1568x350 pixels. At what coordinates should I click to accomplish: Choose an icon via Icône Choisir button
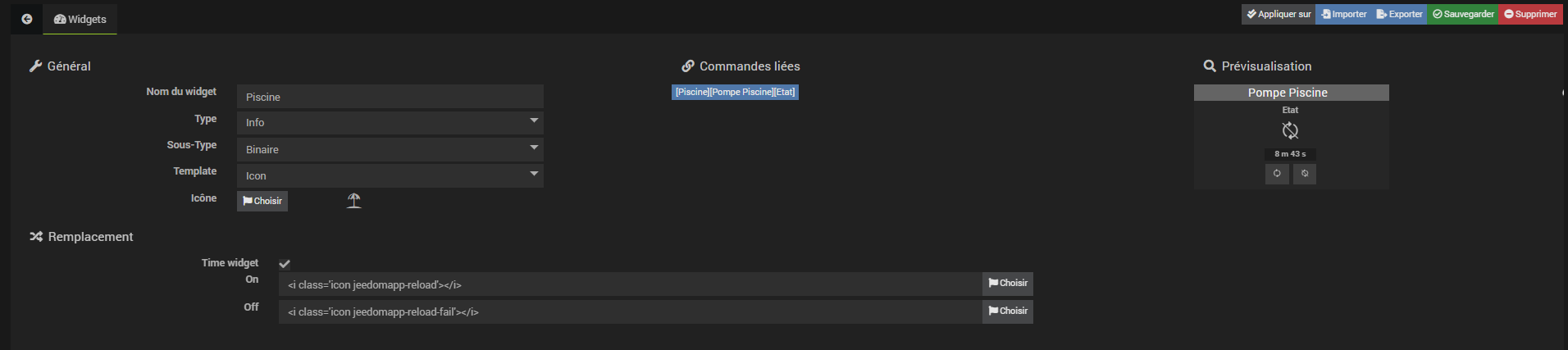262,201
